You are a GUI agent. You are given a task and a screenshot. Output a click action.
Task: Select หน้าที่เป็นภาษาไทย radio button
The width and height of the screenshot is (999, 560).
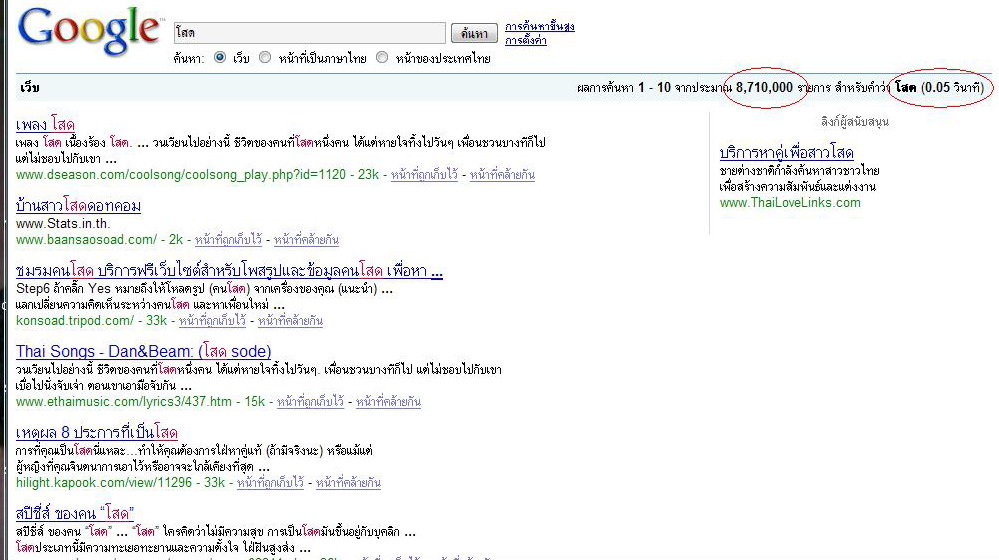click(x=265, y=57)
